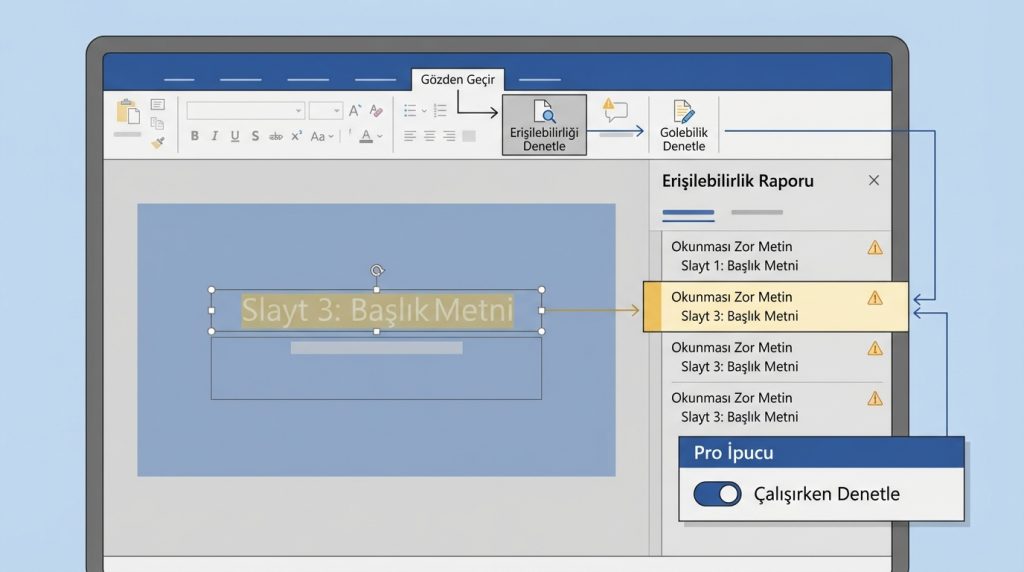Clear formatting with the eraser A icon
The image size is (1024, 572).
[x=376, y=111]
